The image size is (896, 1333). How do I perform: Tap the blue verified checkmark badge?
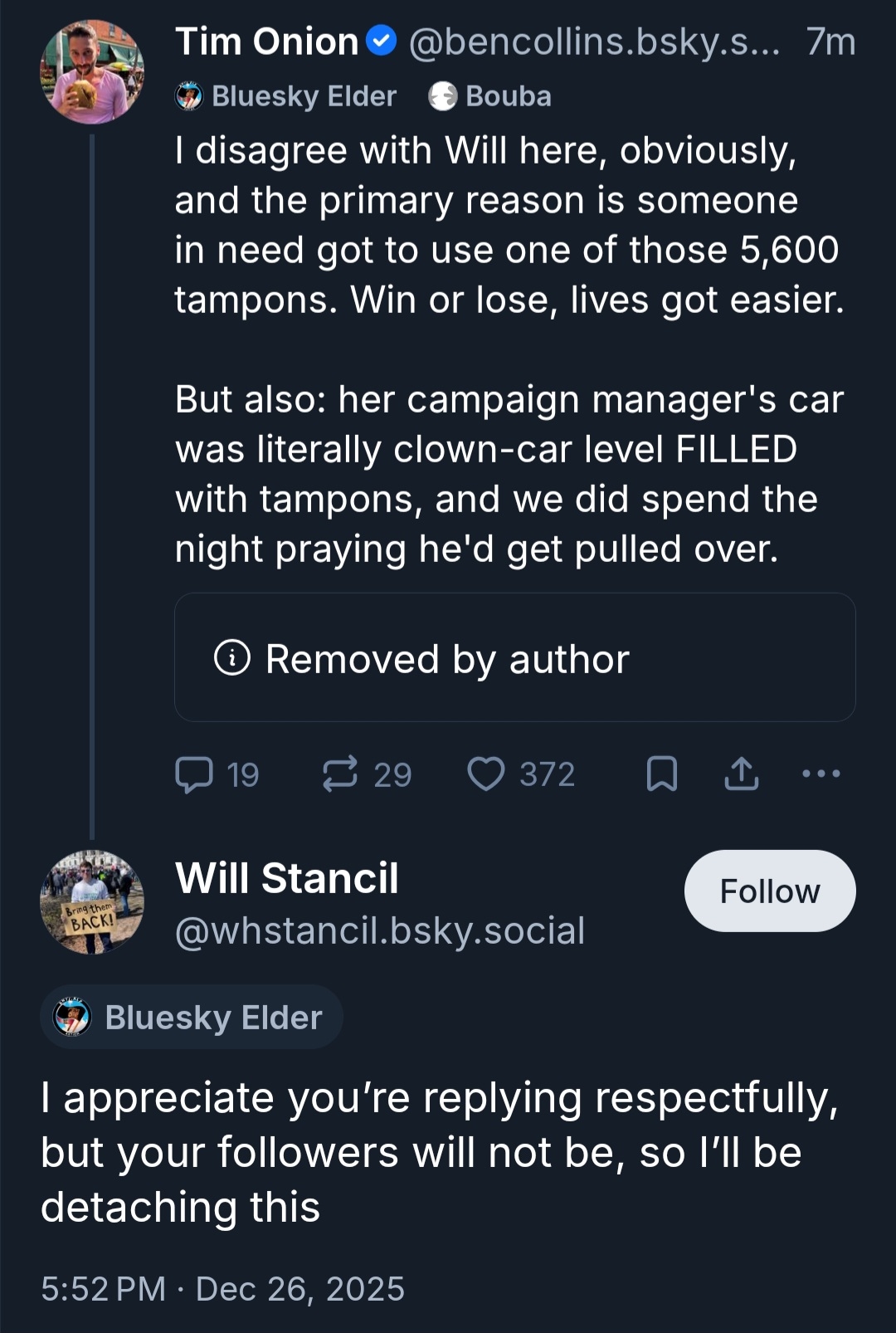pos(381,41)
